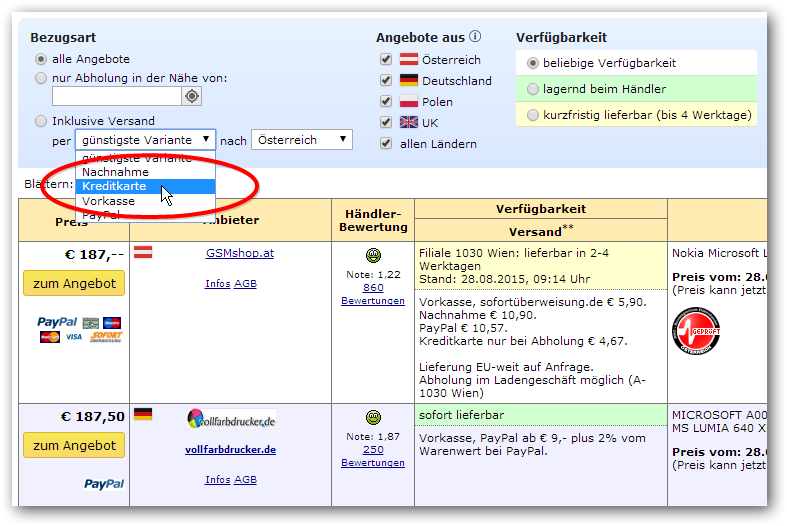Click the GSMshop.at green smiley rating icon

pyautogui.click(x=373, y=255)
